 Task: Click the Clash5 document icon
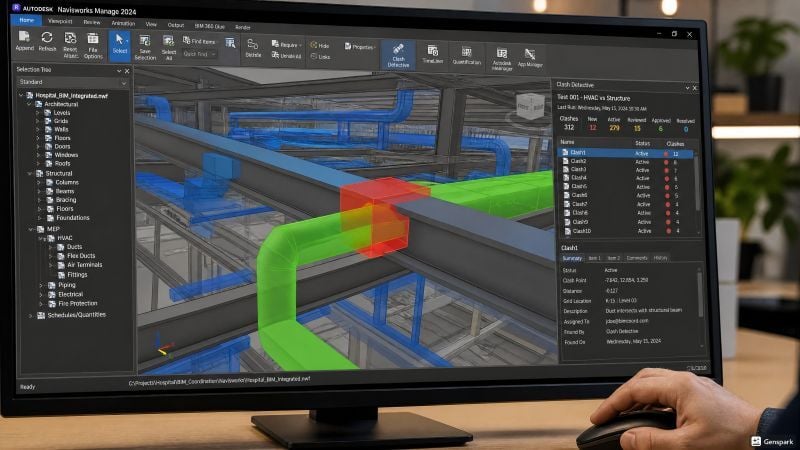566,186
